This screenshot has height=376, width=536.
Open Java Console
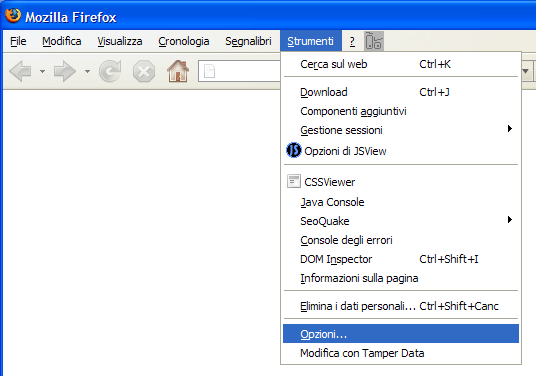point(401,202)
